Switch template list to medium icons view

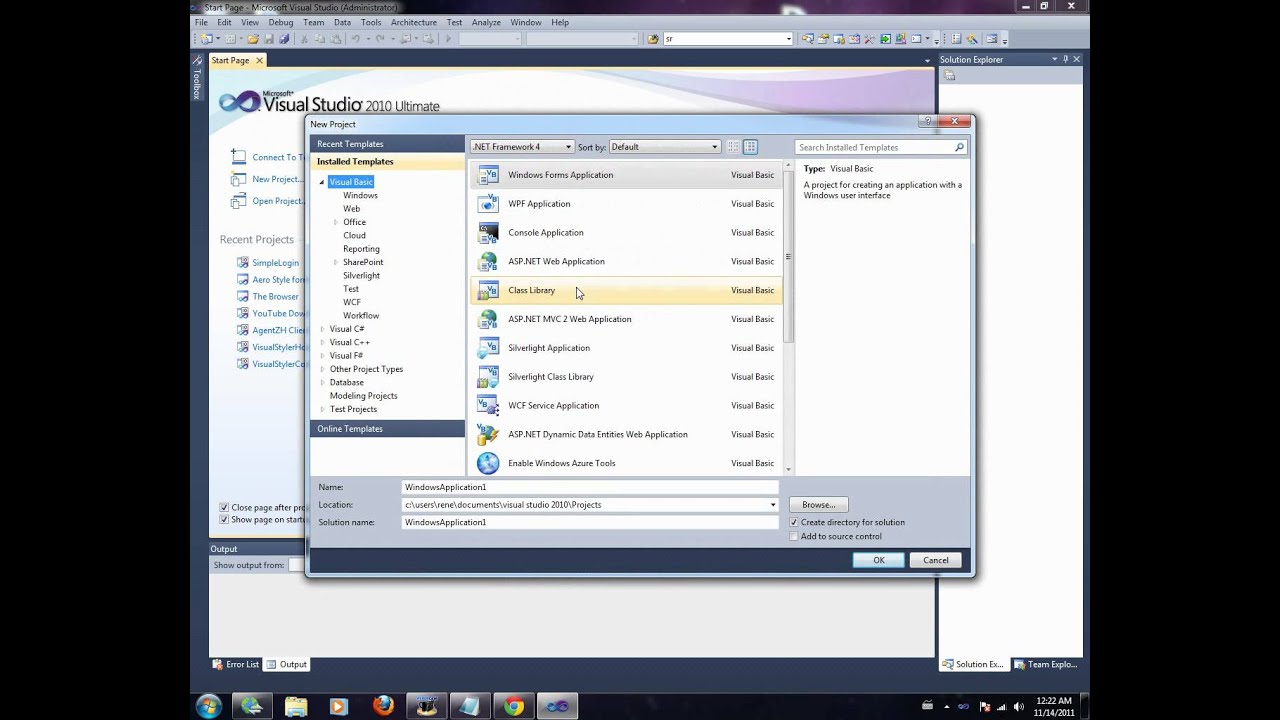(750, 147)
